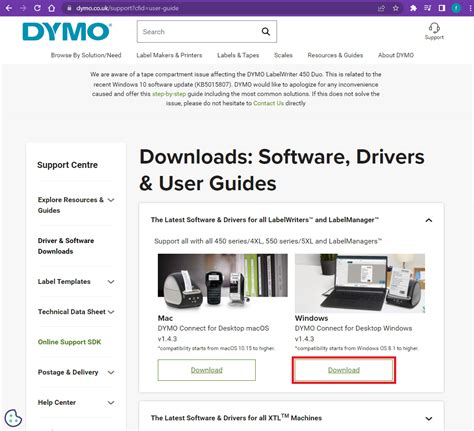Reload the page with refresh icon

coord(37,8)
